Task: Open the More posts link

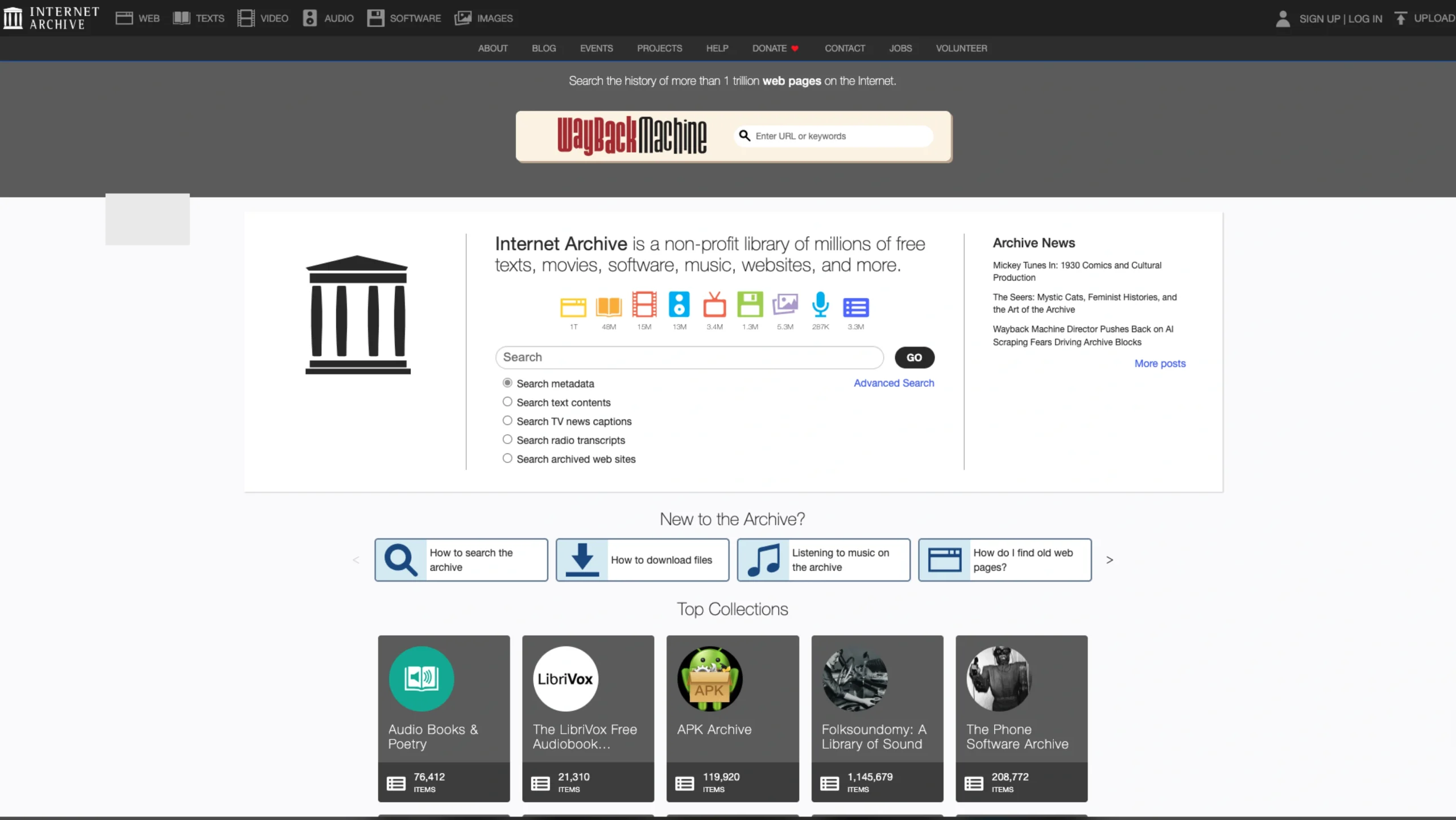Action: 1160,364
